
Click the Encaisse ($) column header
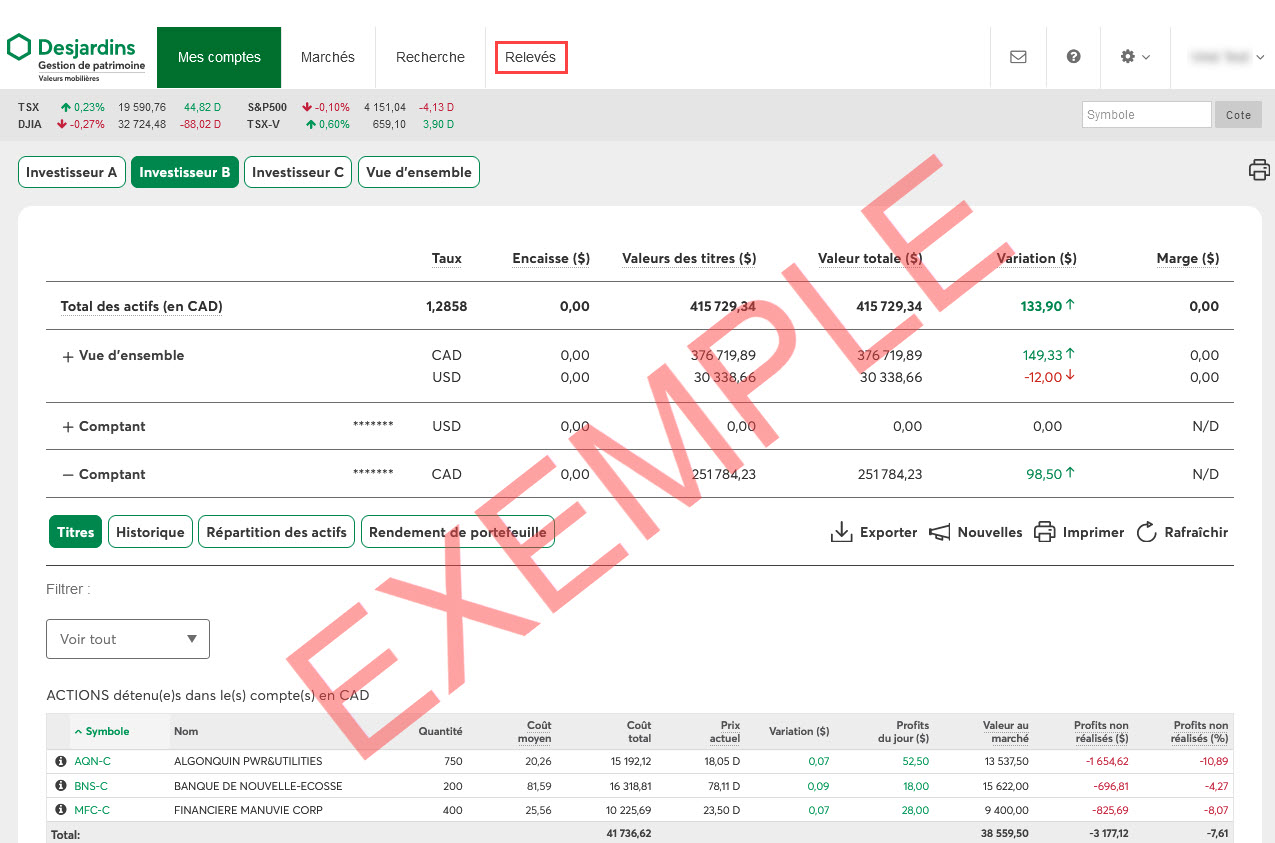click(551, 258)
